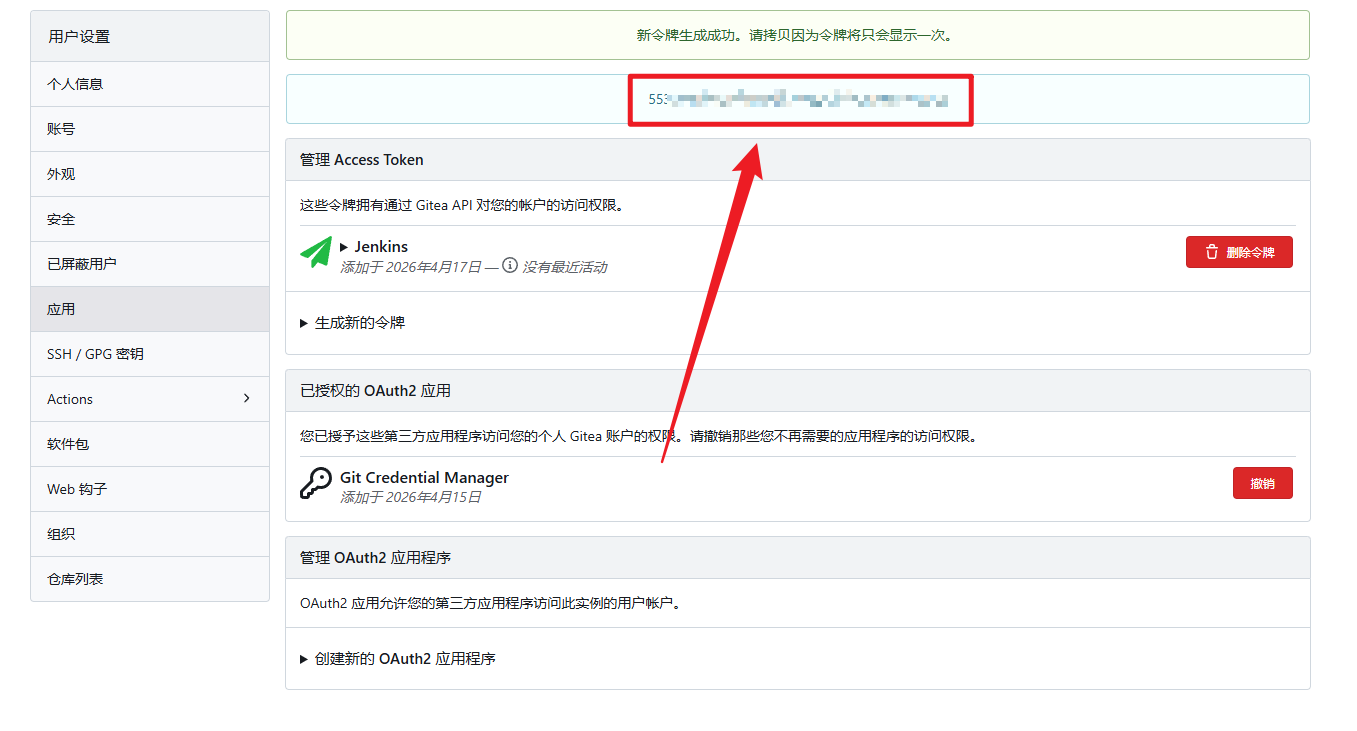Click the generated token text box

tap(797, 99)
